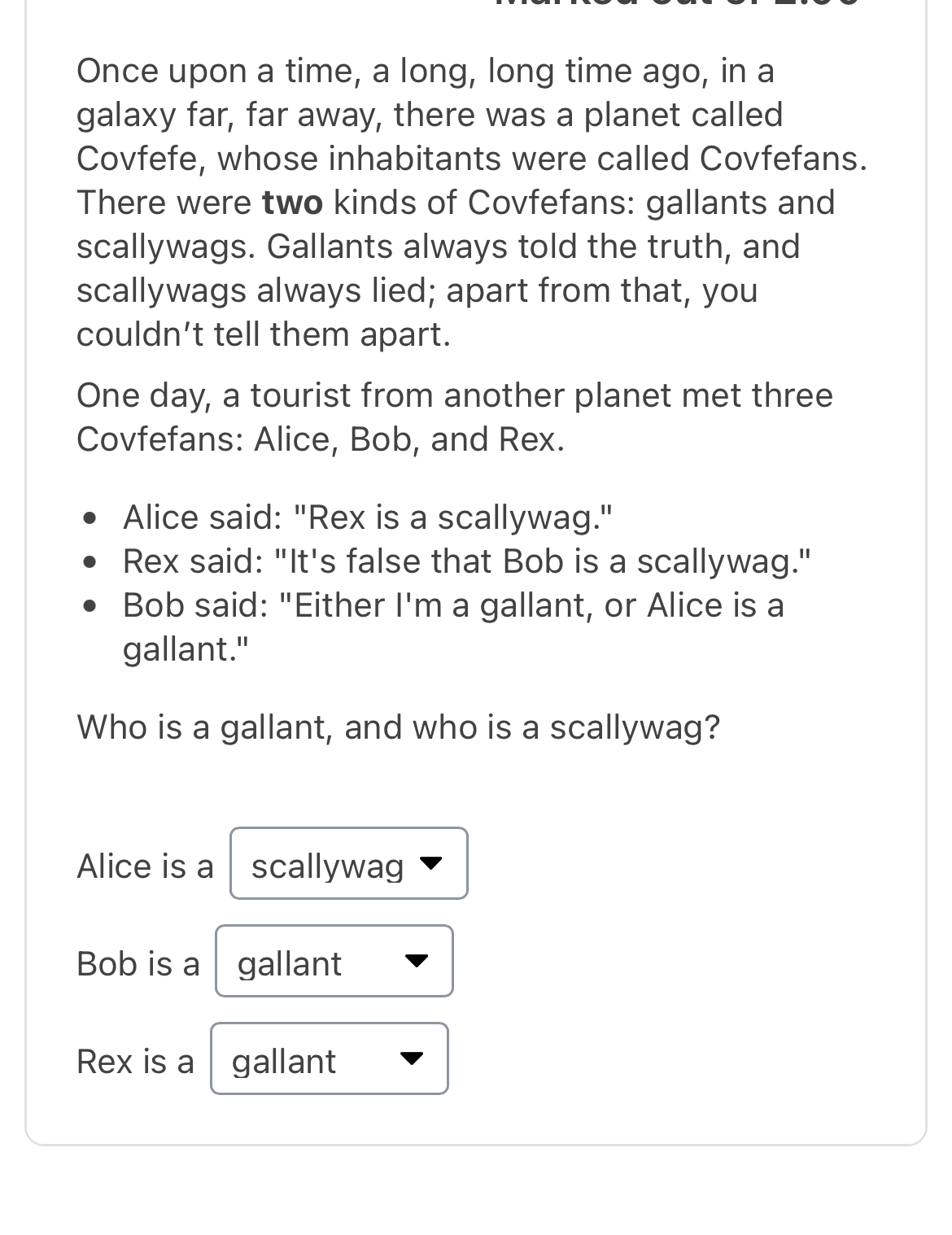Click the arrow icon beside Alice's scallywag selection

[x=431, y=863]
